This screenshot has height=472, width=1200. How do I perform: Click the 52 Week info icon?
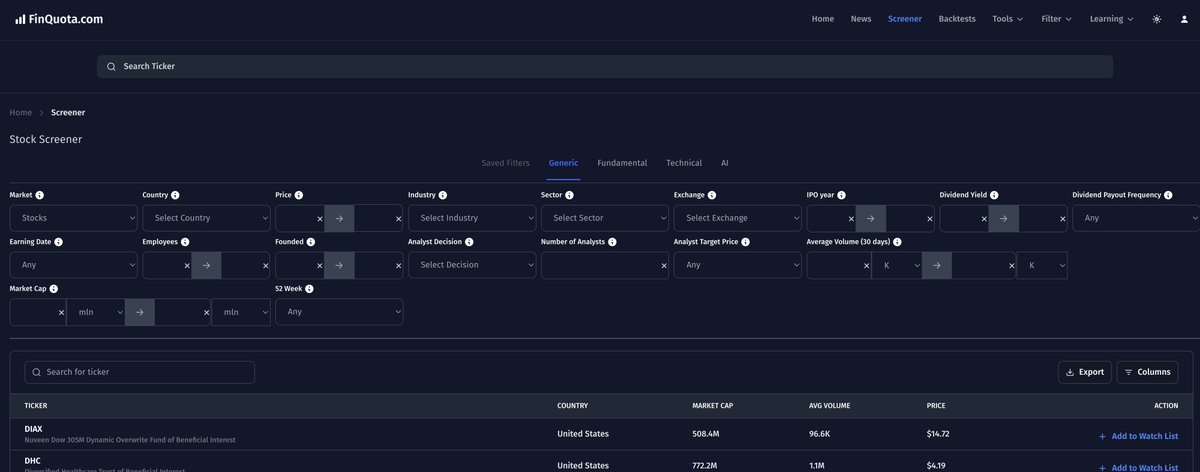[309, 288]
